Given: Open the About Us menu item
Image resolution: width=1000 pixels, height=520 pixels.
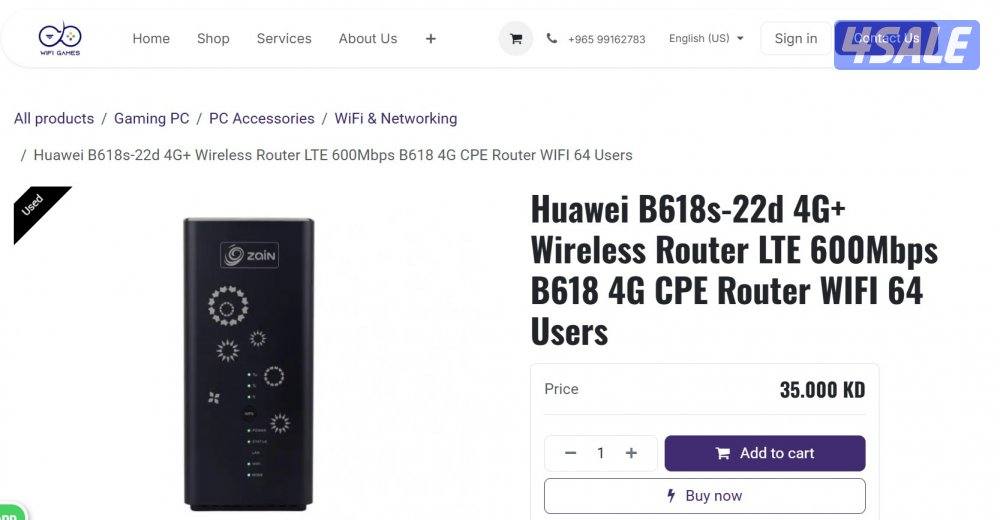Looking at the screenshot, I should [x=368, y=38].
